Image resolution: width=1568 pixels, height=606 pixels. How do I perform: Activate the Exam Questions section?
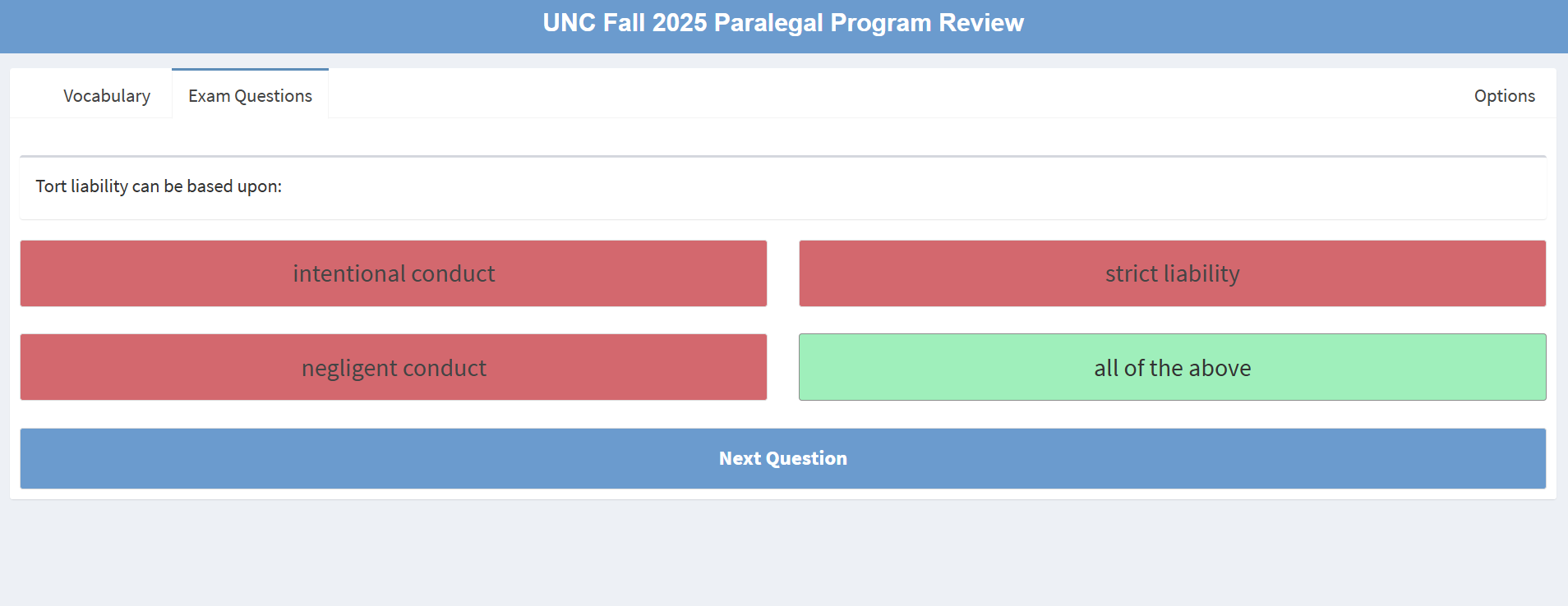click(250, 96)
